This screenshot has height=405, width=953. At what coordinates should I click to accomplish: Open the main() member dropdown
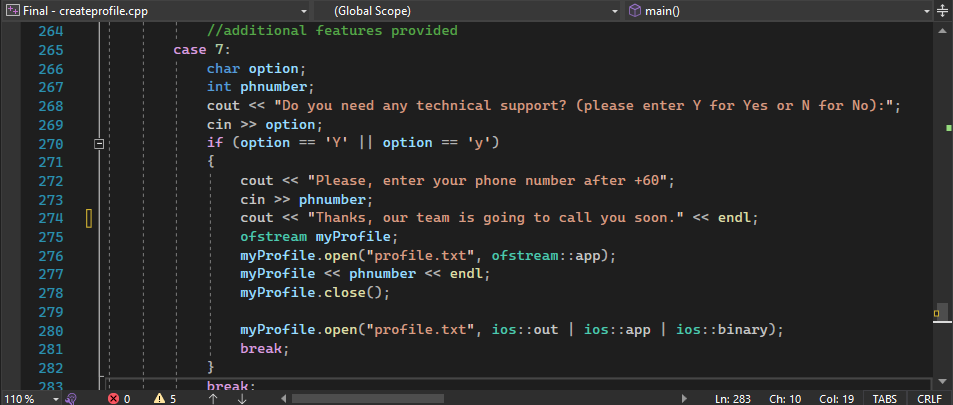pyautogui.click(x=778, y=11)
